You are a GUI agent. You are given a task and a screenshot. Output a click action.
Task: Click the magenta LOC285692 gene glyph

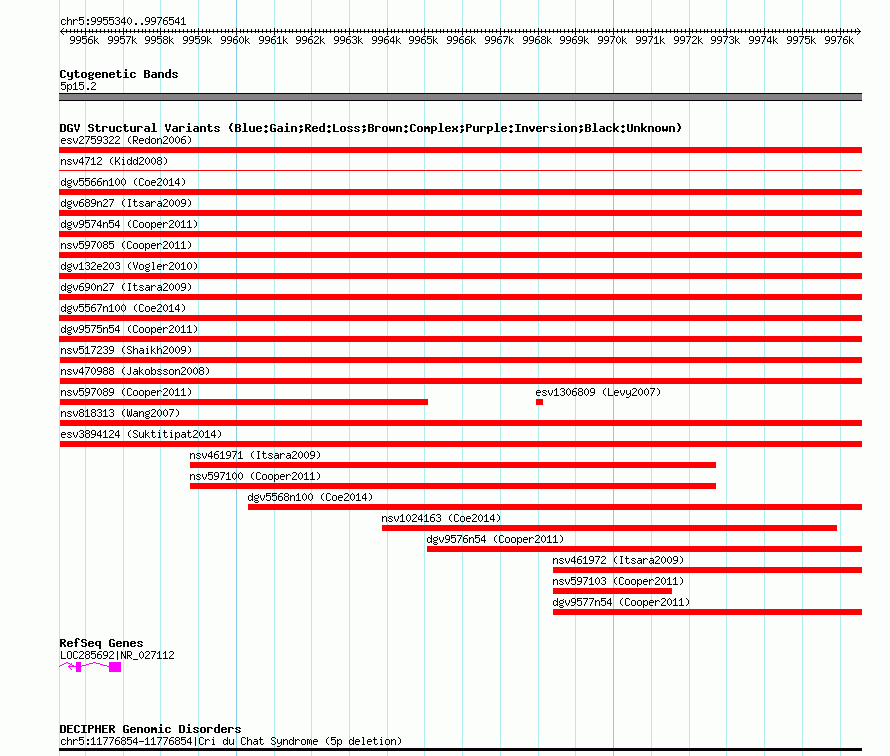tap(90, 667)
